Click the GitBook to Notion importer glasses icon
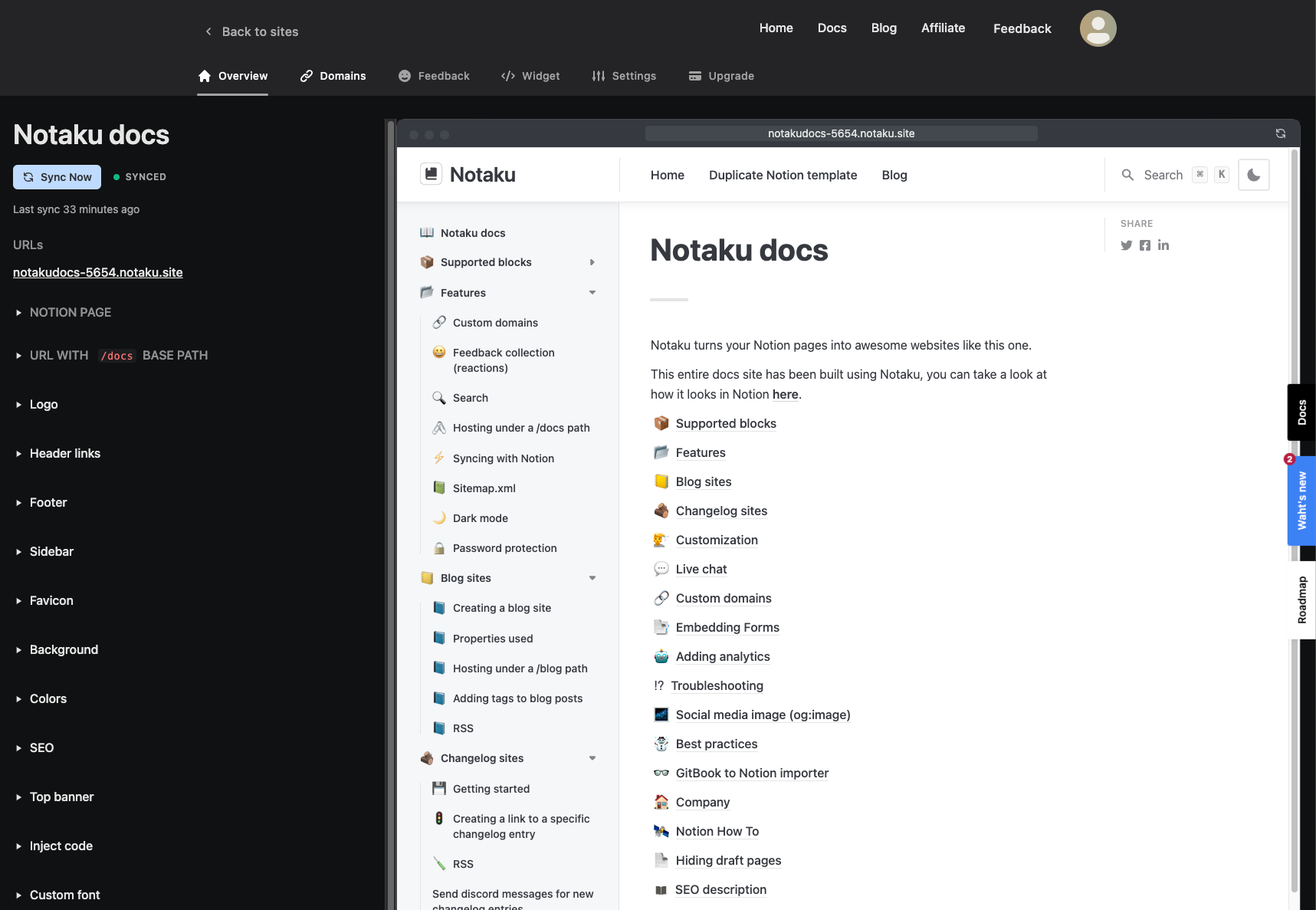 coord(661,773)
